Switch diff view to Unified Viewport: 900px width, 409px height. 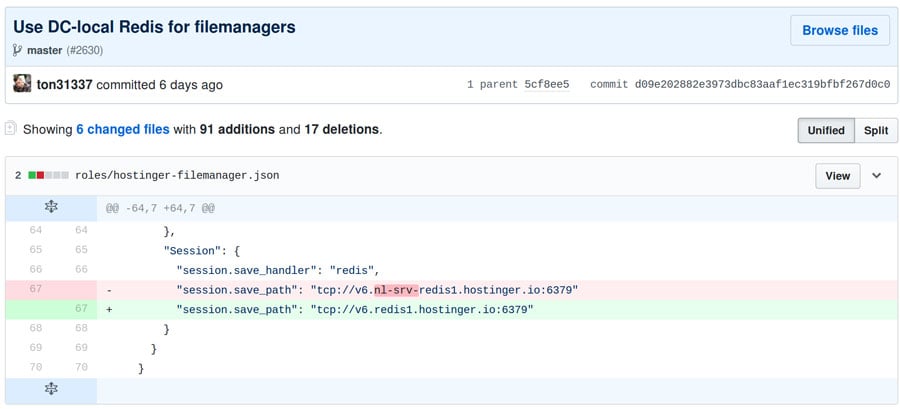pyautogui.click(x=825, y=130)
